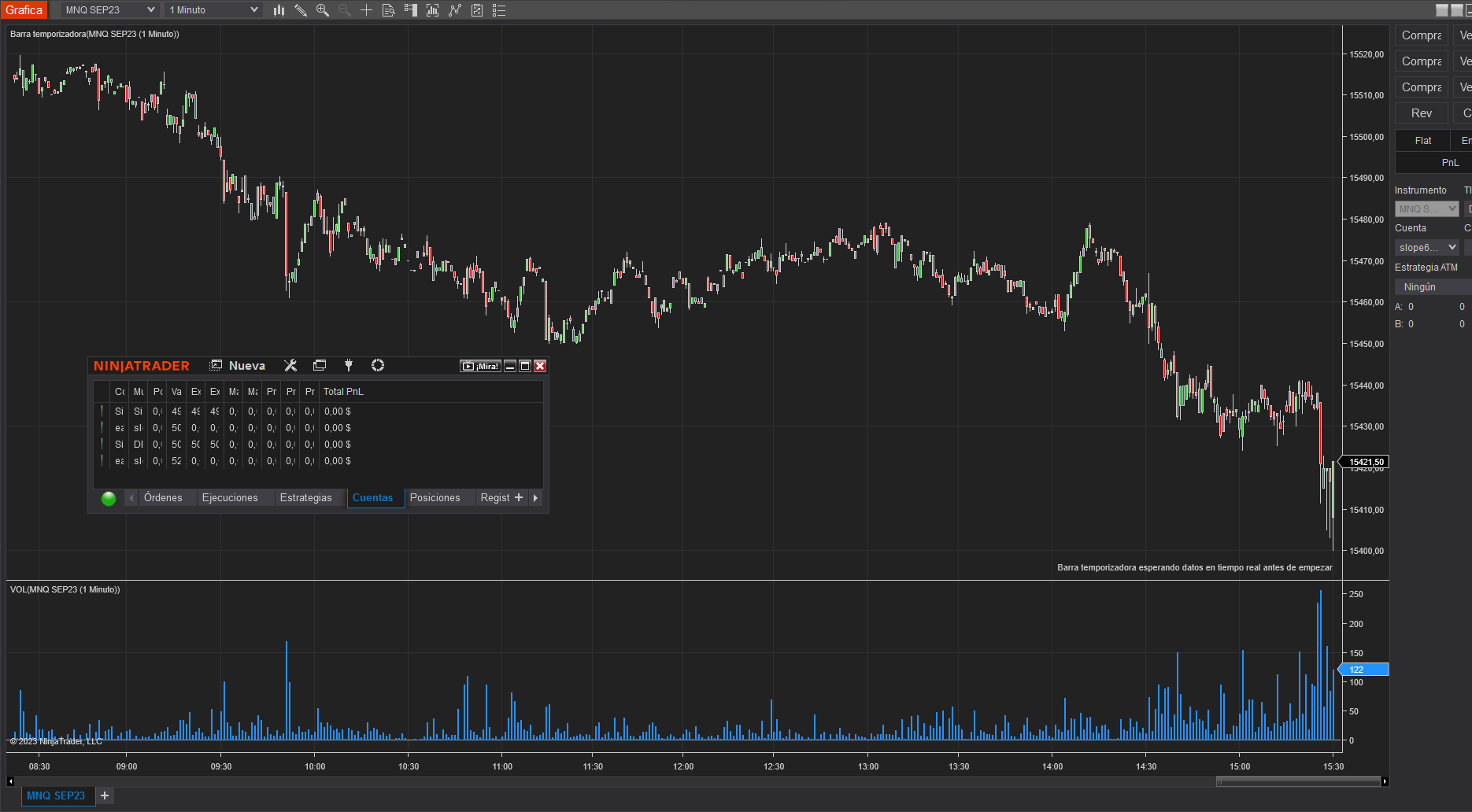
Task: Open the MNQ SEP23 instrument dropdown
Action: click(110, 10)
